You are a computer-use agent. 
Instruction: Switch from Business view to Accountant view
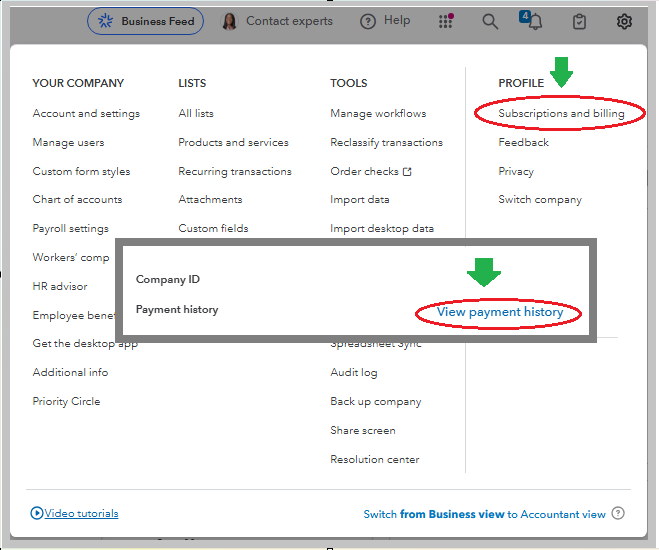pos(484,514)
